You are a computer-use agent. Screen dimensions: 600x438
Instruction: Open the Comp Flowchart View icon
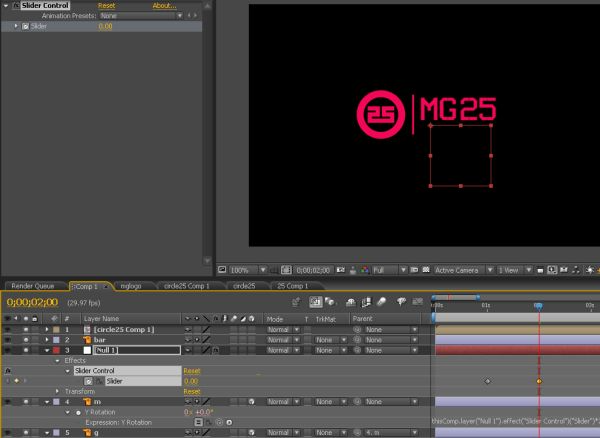click(576, 270)
